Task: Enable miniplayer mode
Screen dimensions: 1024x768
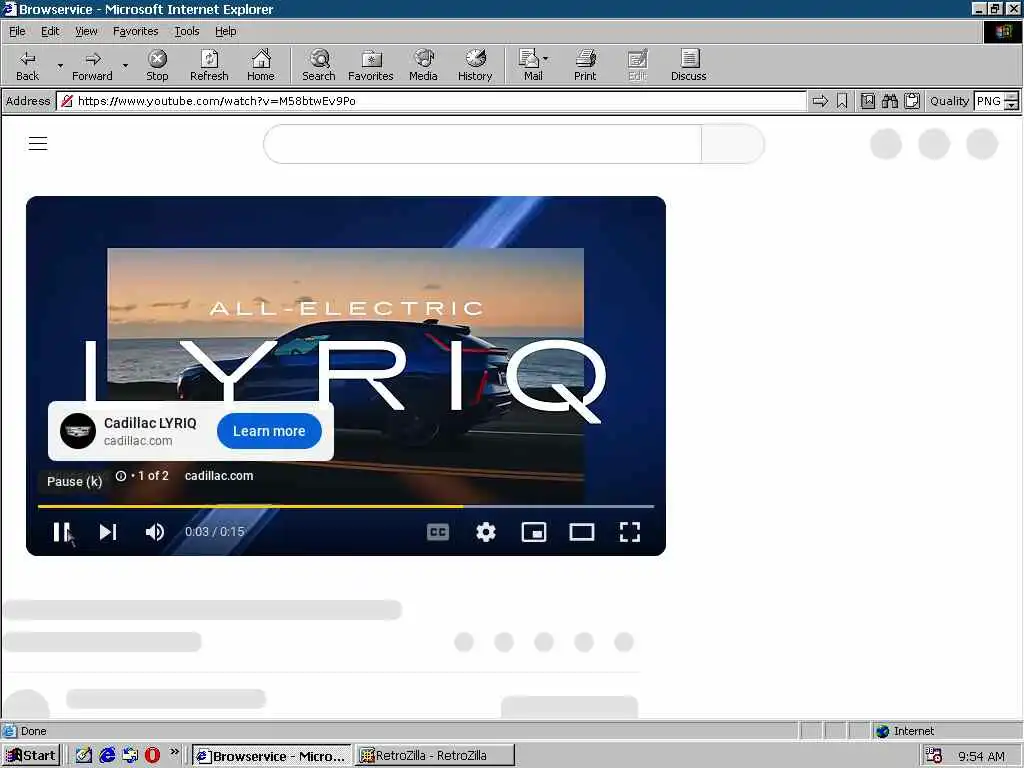Action: (x=534, y=532)
